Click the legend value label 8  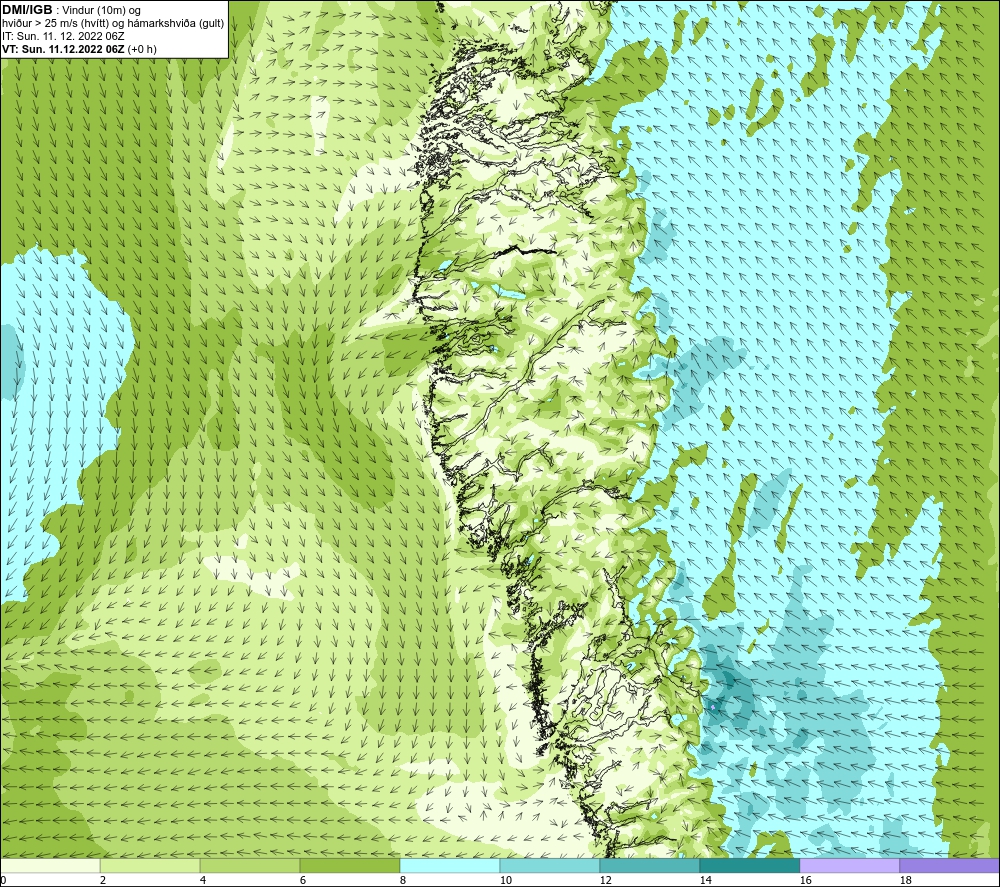pyautogui.click(x=402, y=881)
